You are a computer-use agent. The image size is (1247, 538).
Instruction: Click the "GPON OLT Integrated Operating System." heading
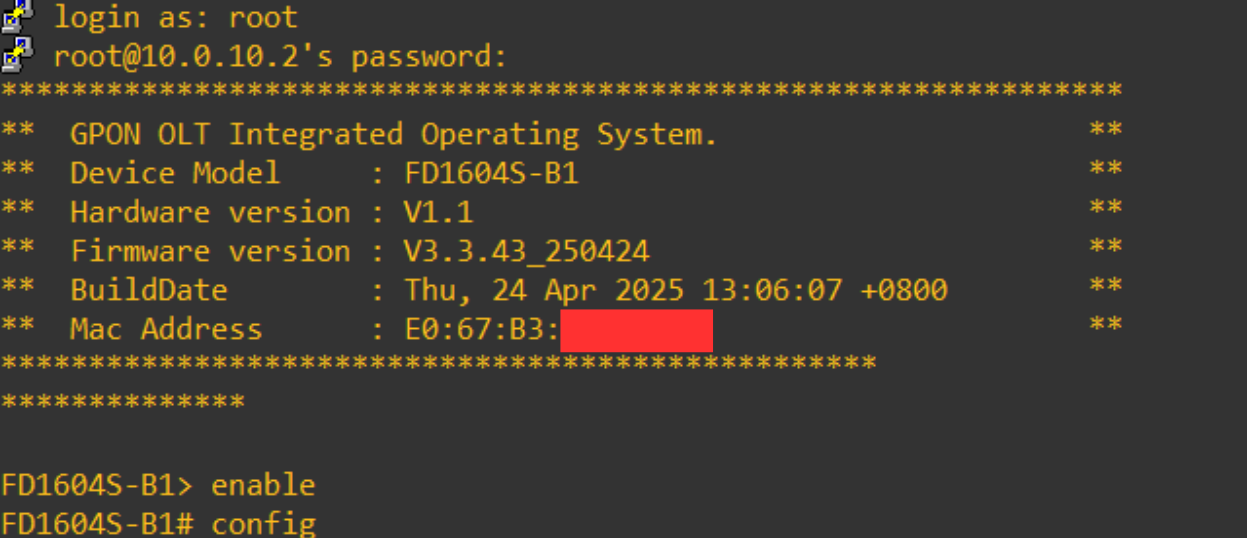coord(393,134)
